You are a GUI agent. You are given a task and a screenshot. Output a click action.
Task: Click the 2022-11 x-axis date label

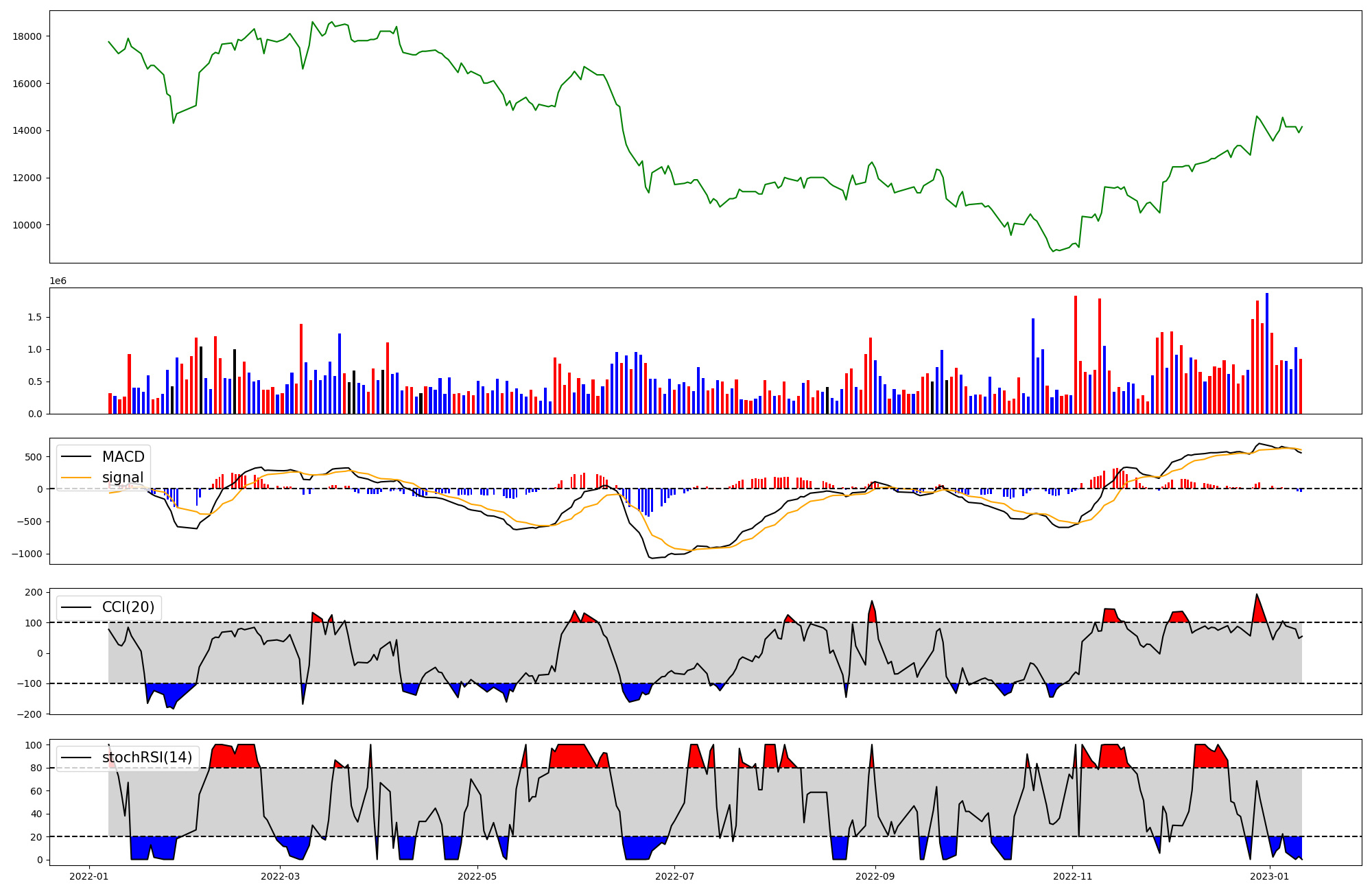pos(1072,876)
